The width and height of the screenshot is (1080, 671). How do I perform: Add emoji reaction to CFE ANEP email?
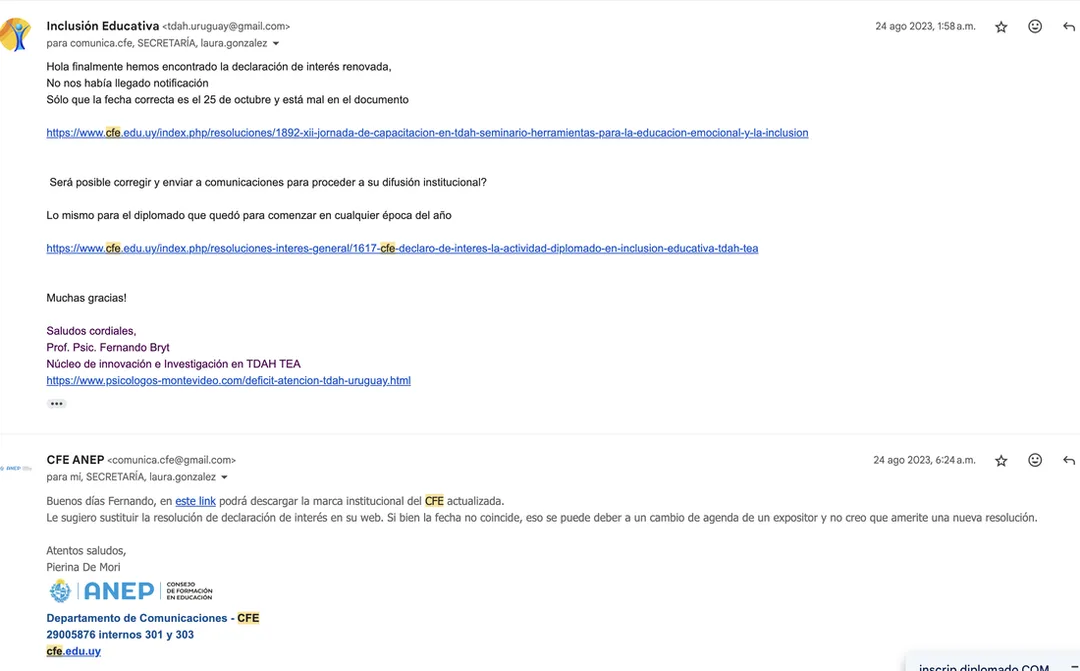pos(1035,460)
